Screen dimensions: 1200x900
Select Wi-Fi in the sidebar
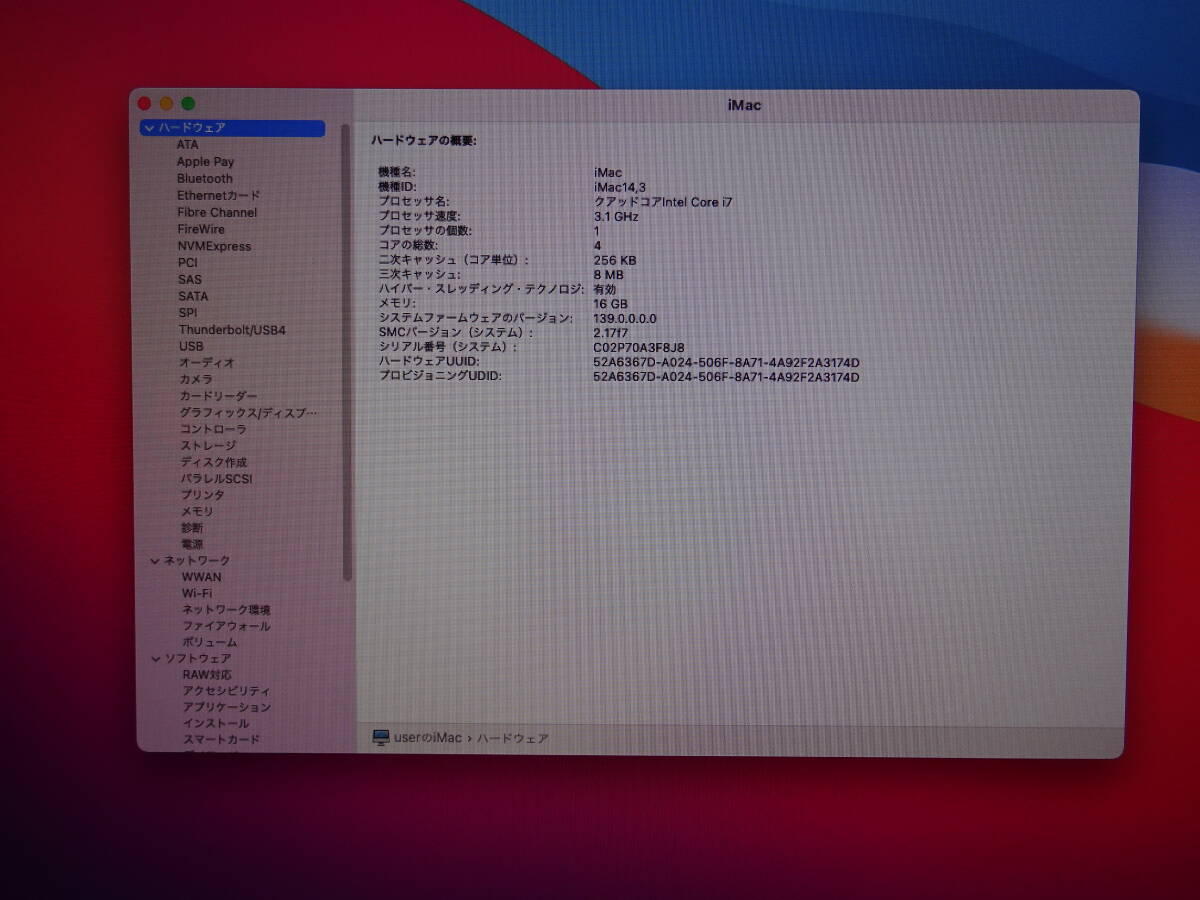pos(196,593)
